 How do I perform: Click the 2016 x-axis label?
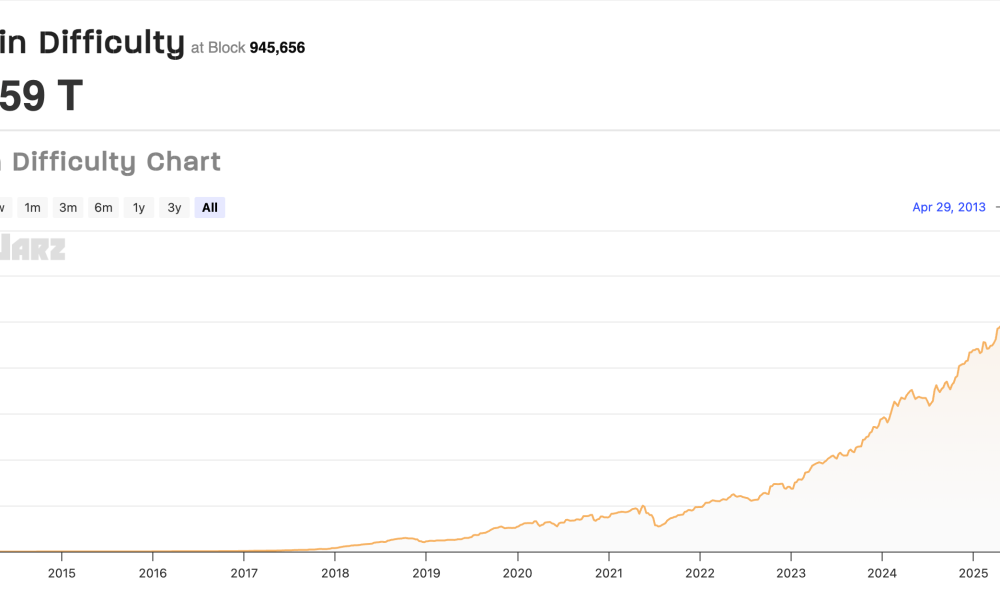tap(153, 573)
